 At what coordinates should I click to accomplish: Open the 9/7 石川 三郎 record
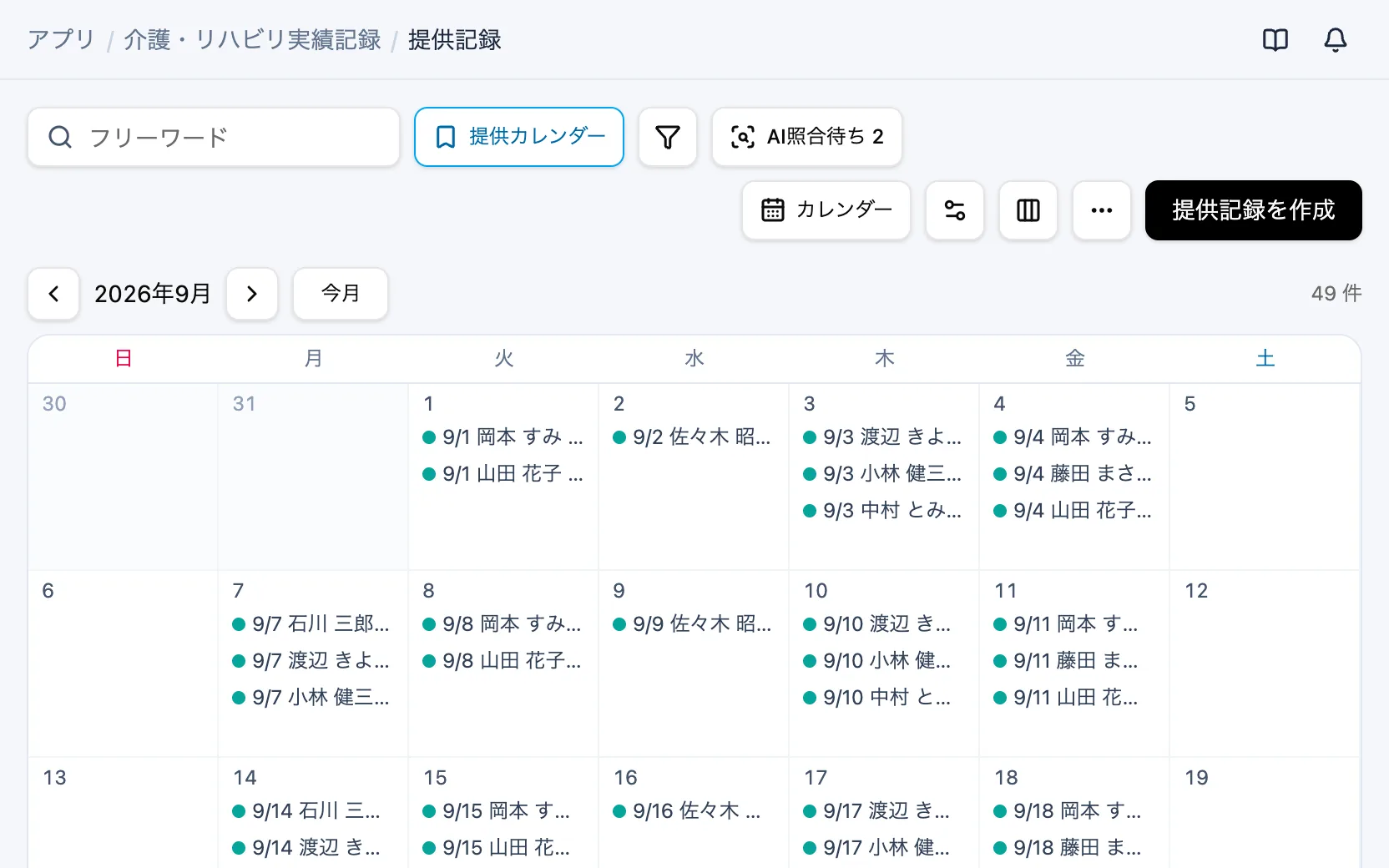tap(312, 624)
